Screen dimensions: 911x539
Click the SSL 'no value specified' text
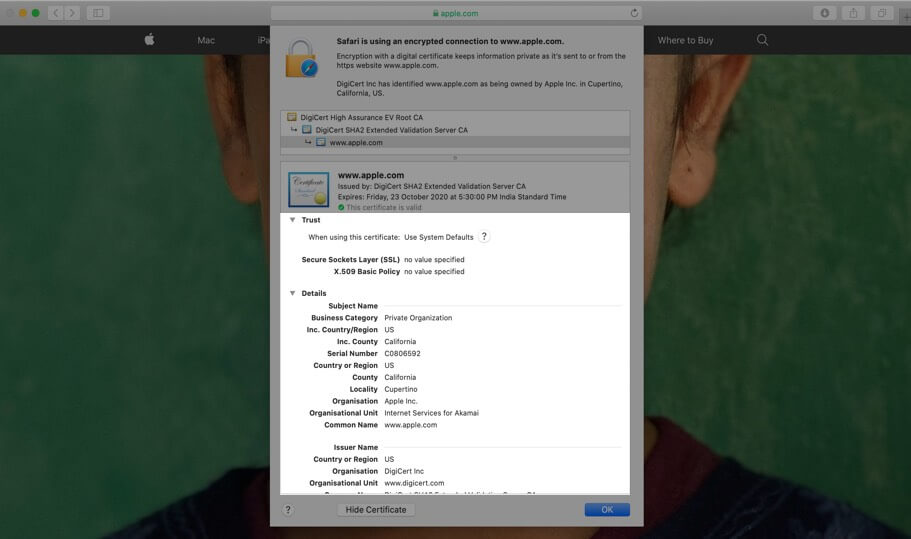[434, 260]
